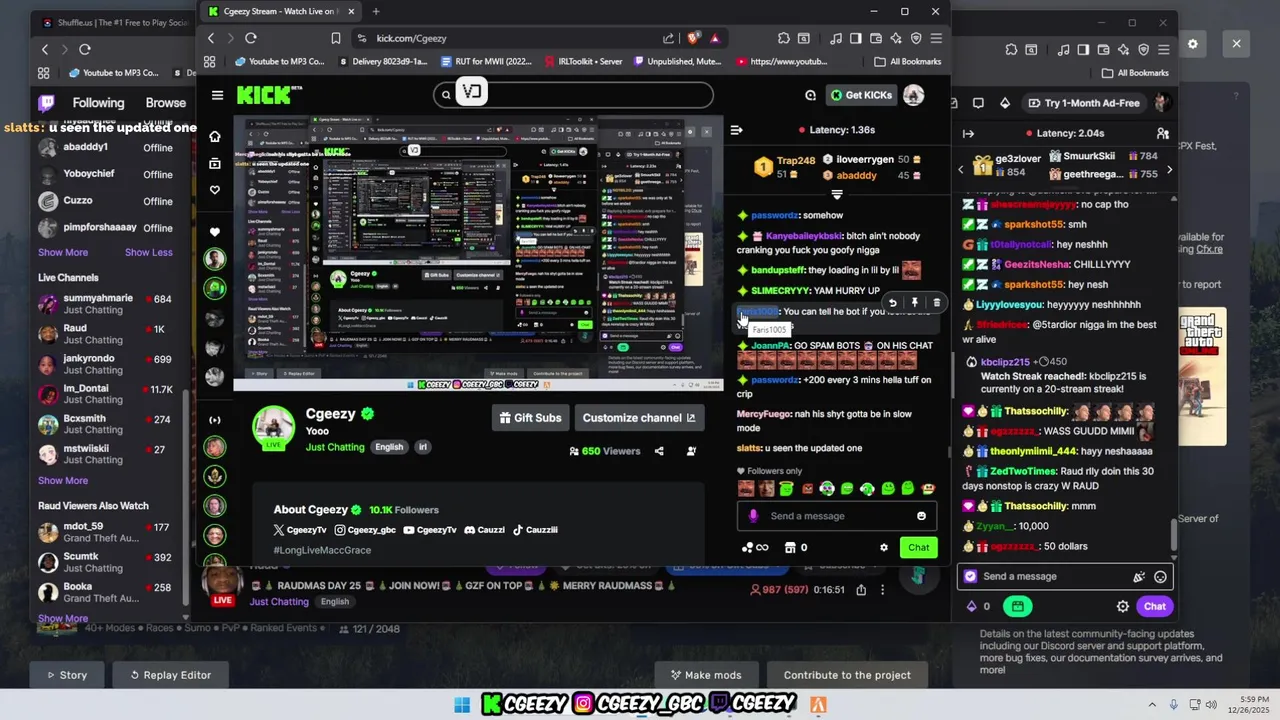
Task: Open the Windows Start button
Action: 462,705
